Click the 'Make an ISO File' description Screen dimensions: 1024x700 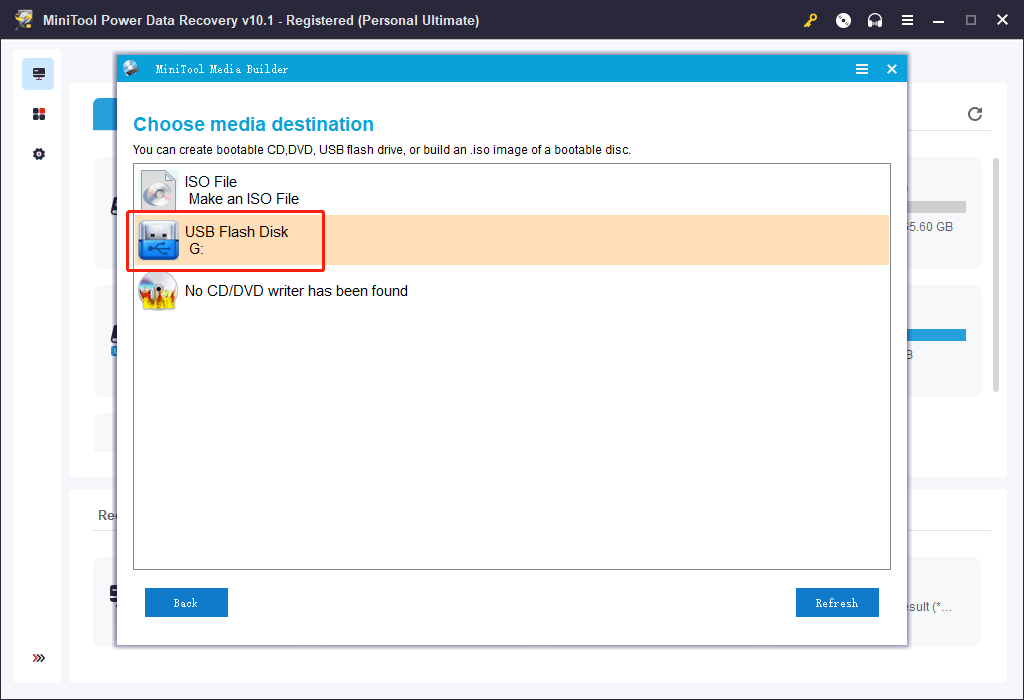244,199
